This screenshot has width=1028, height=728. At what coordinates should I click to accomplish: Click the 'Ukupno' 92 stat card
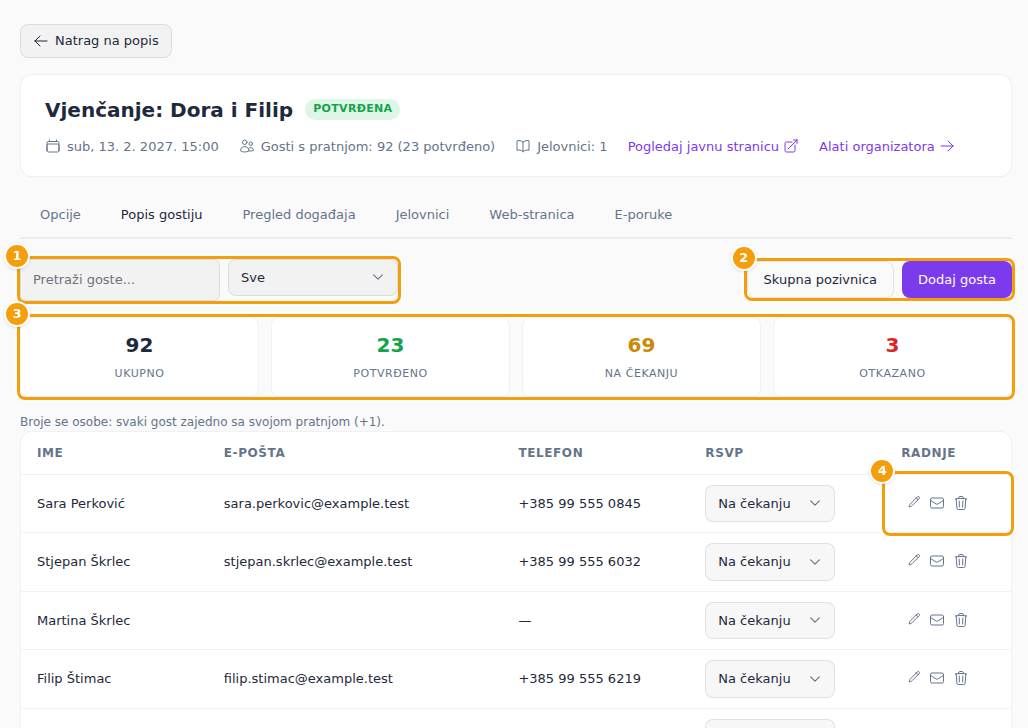(139, 357)
